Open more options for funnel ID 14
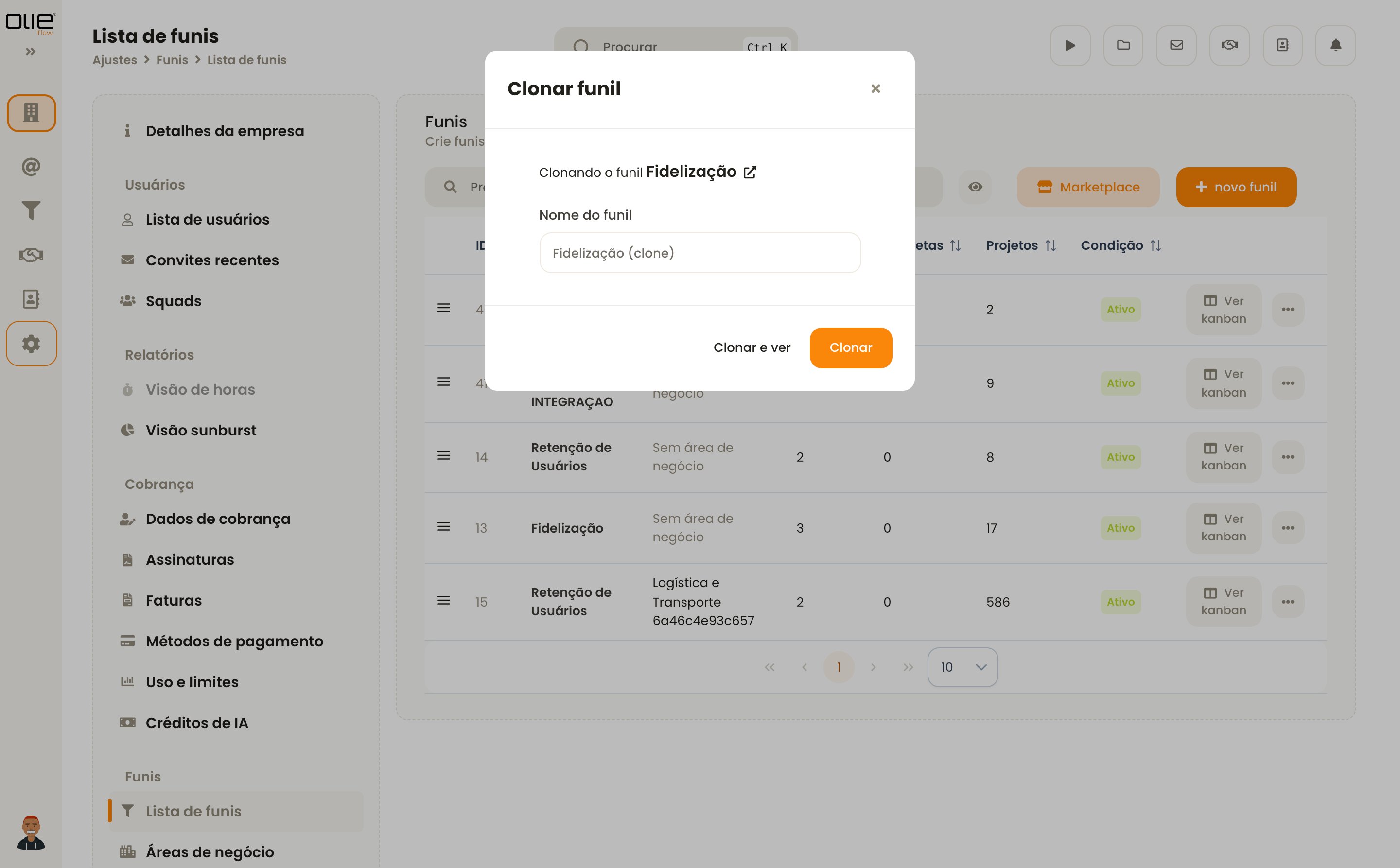The image size is (1400, 868). [1287, 457]
